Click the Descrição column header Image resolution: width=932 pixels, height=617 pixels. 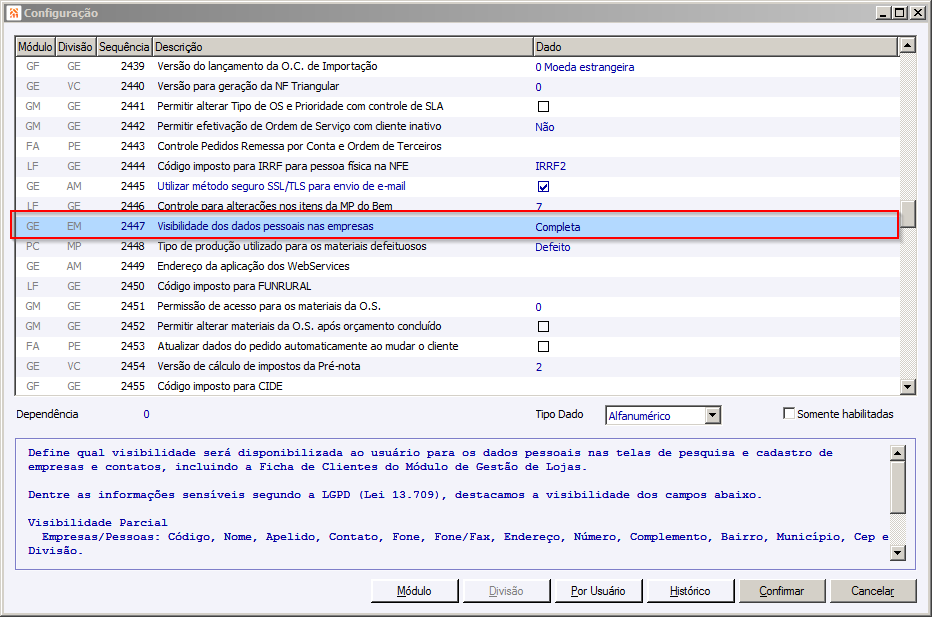tap(342, 46)
